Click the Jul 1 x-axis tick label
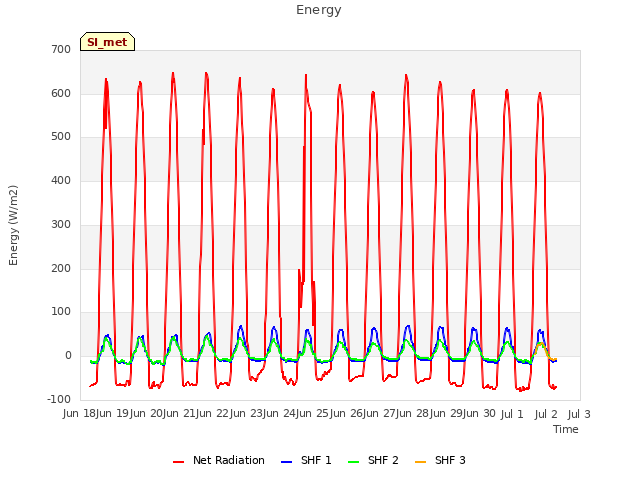This screenshot has height=480, width=640. (x=512, y=414)
